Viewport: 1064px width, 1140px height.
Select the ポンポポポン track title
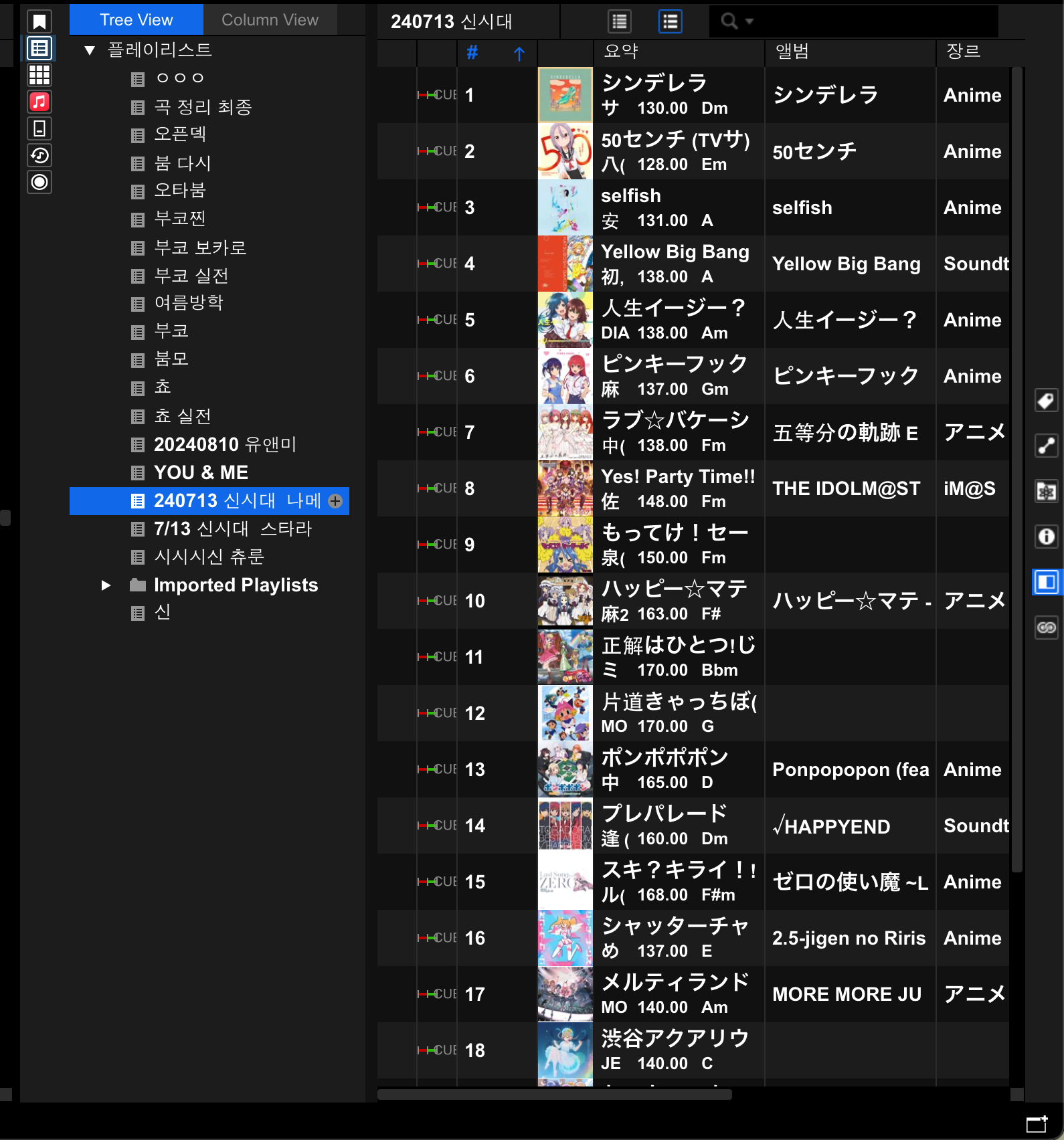[664, 757]
